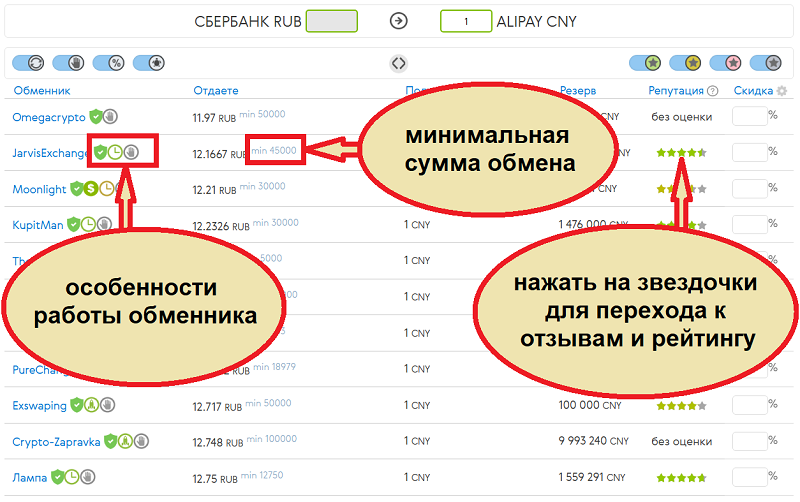800x502 pixels.
Task: Click the yellow clock icon next to Moonlight
Action: click(x=106, y=189)
